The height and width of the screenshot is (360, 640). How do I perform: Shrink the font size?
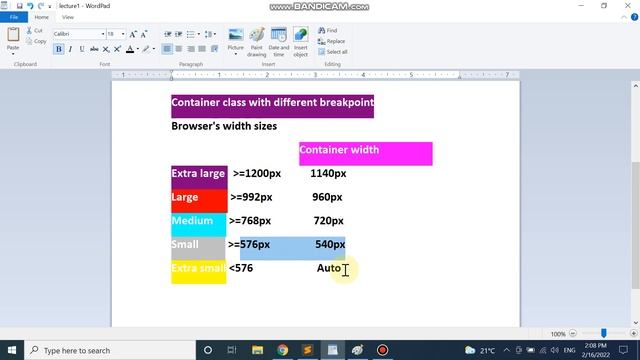(144, 34)
